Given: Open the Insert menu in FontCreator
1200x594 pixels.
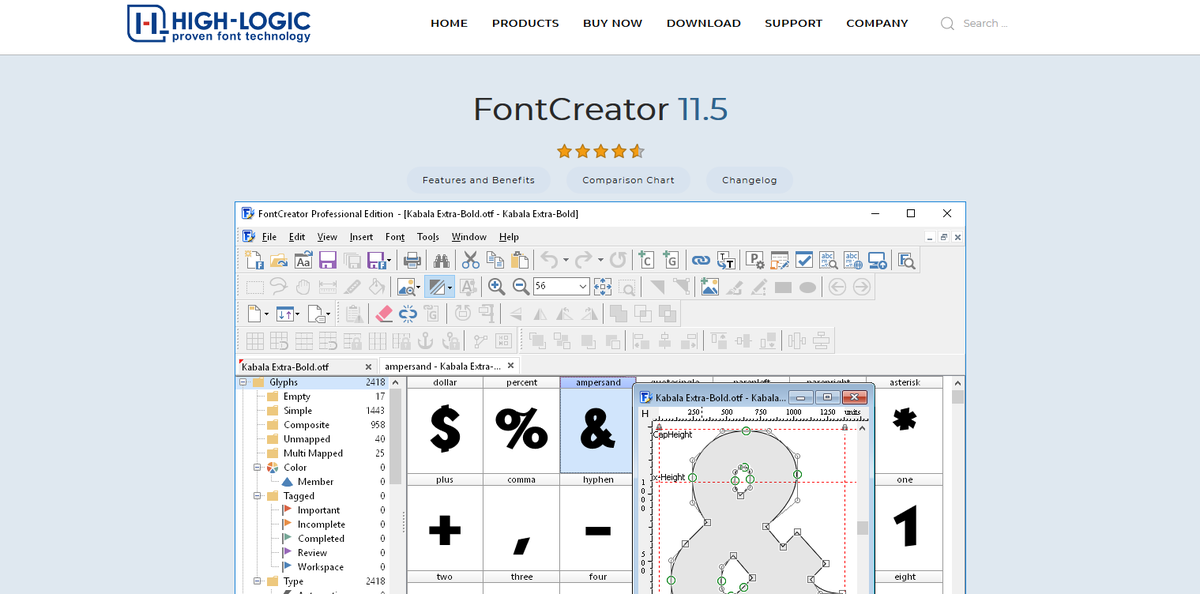Looking at the screenshot, I should 361,237.
